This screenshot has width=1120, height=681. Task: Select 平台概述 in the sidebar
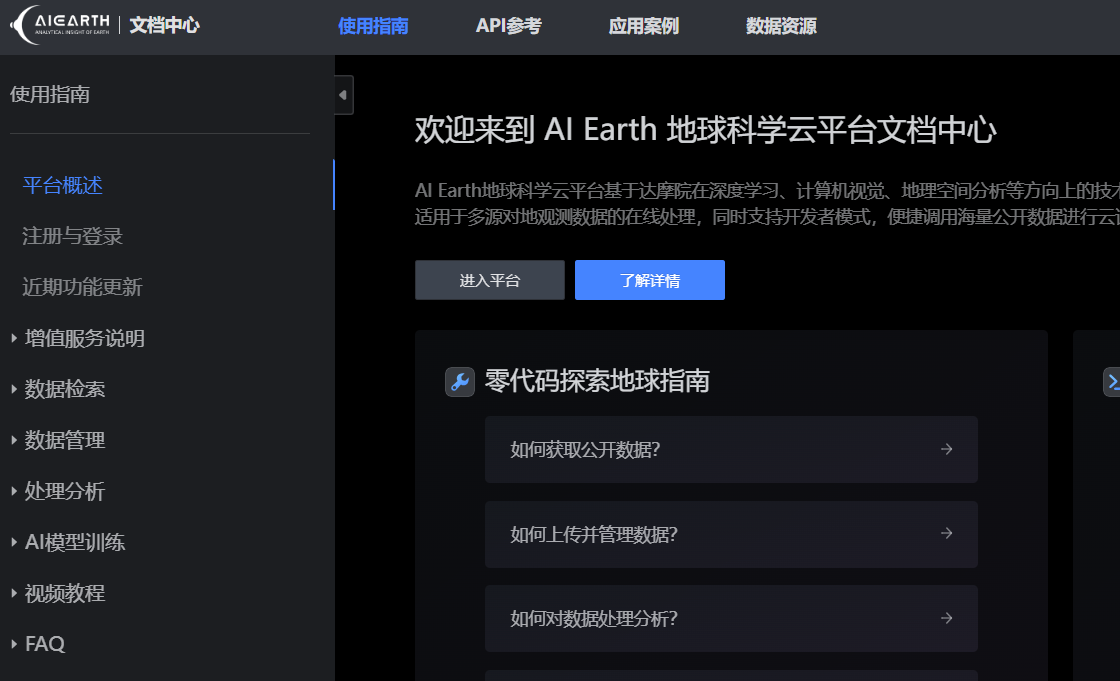(x=63, y=186)
